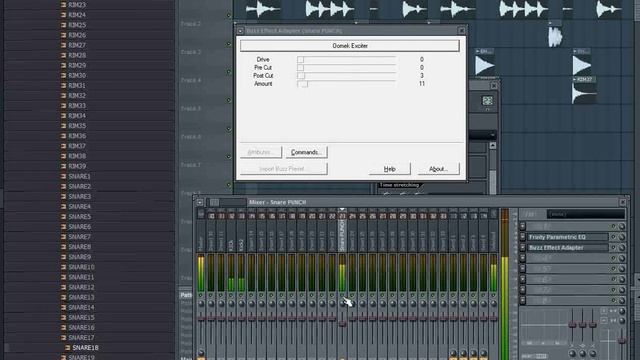Click the Master track volume fader

coord(201,318)
